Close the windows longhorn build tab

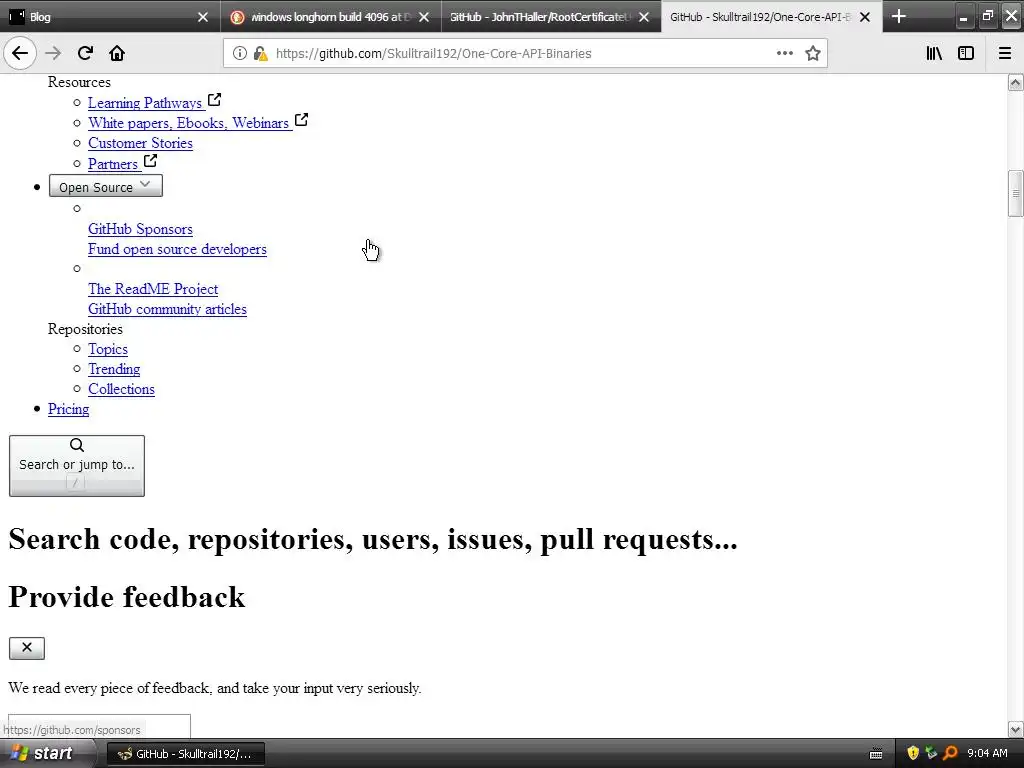click(424, 17)
